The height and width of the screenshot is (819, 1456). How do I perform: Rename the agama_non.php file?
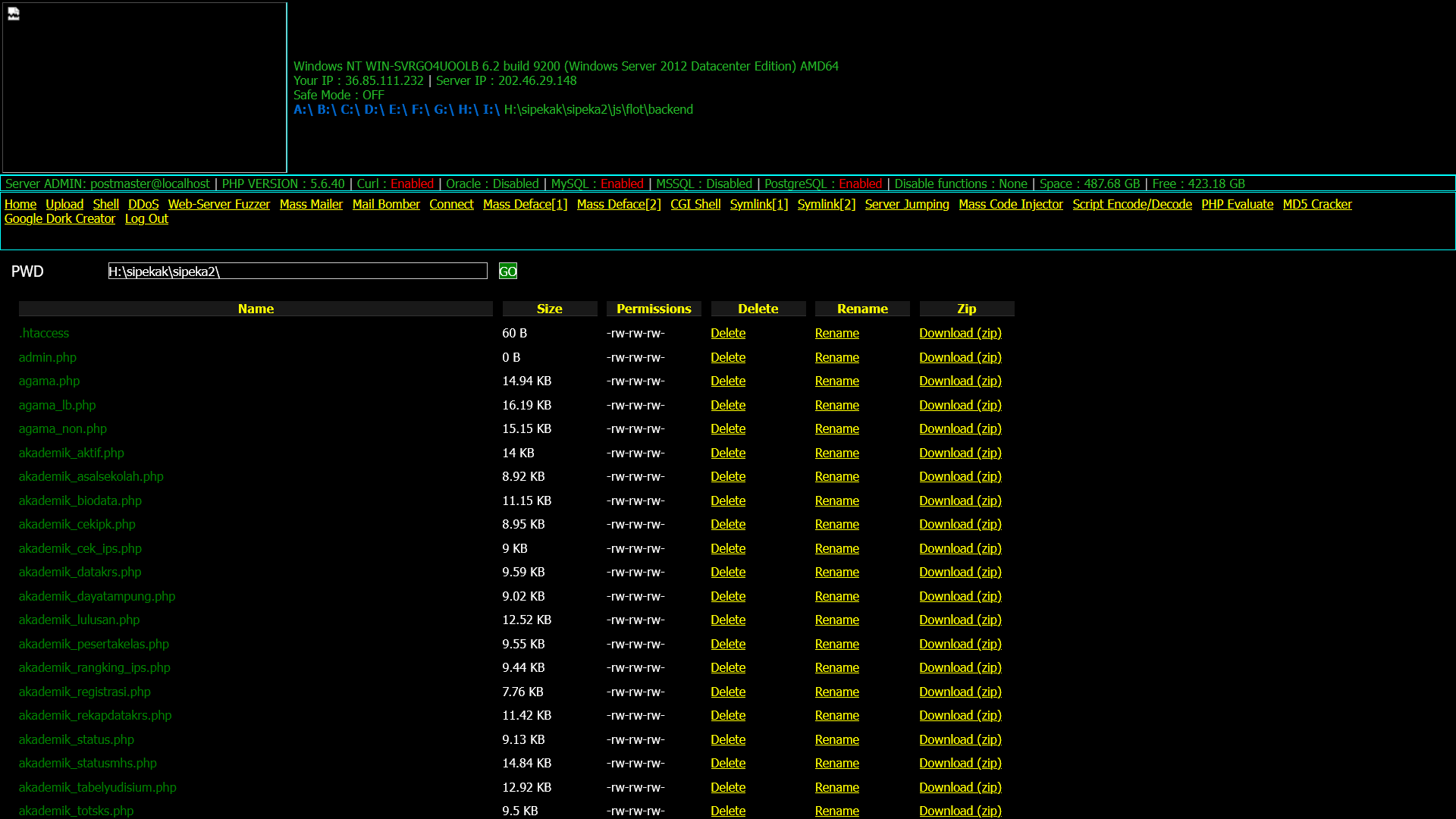(x=837, y=428)
